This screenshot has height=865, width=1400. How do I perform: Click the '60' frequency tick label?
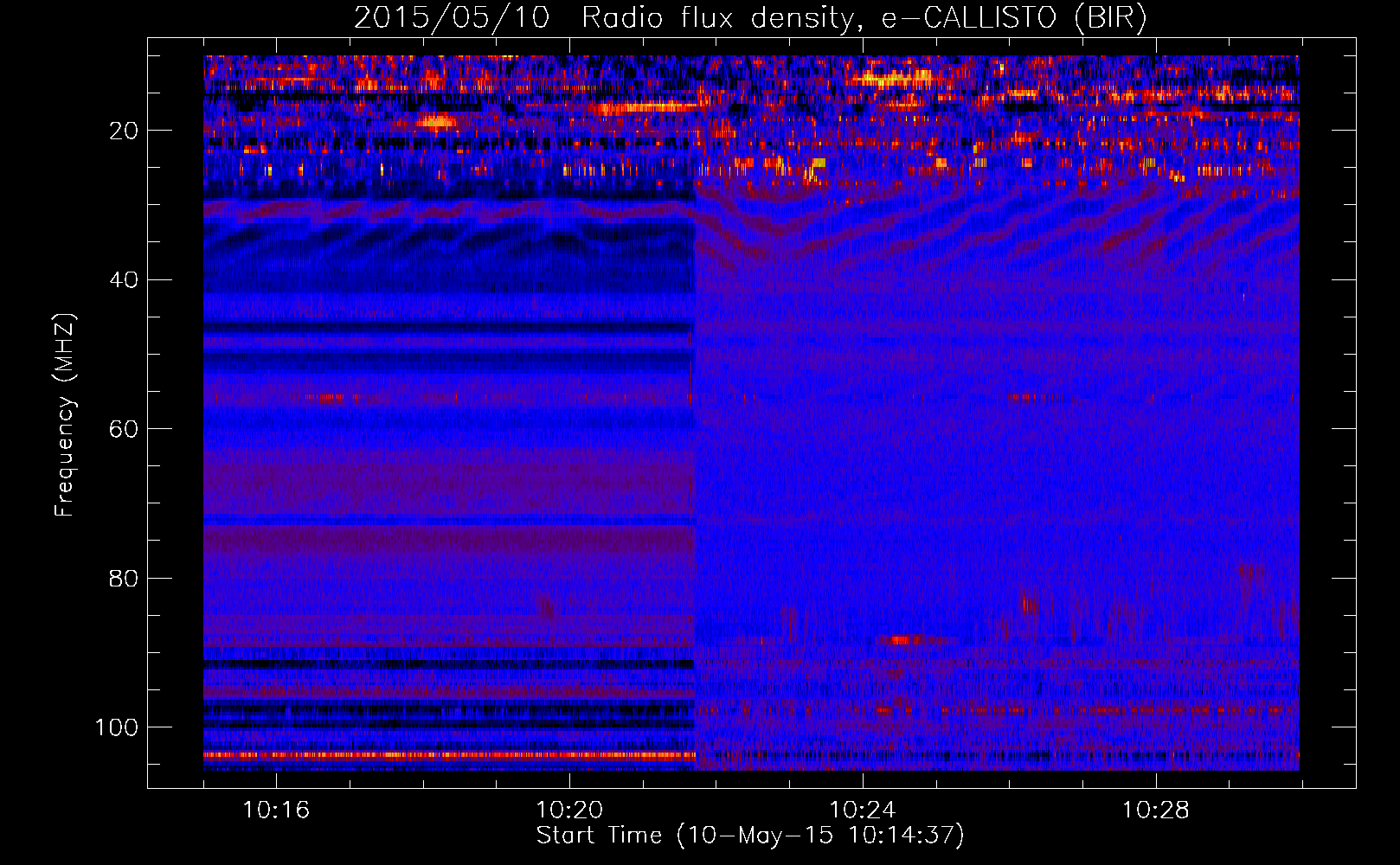click(x=125, y=429)
